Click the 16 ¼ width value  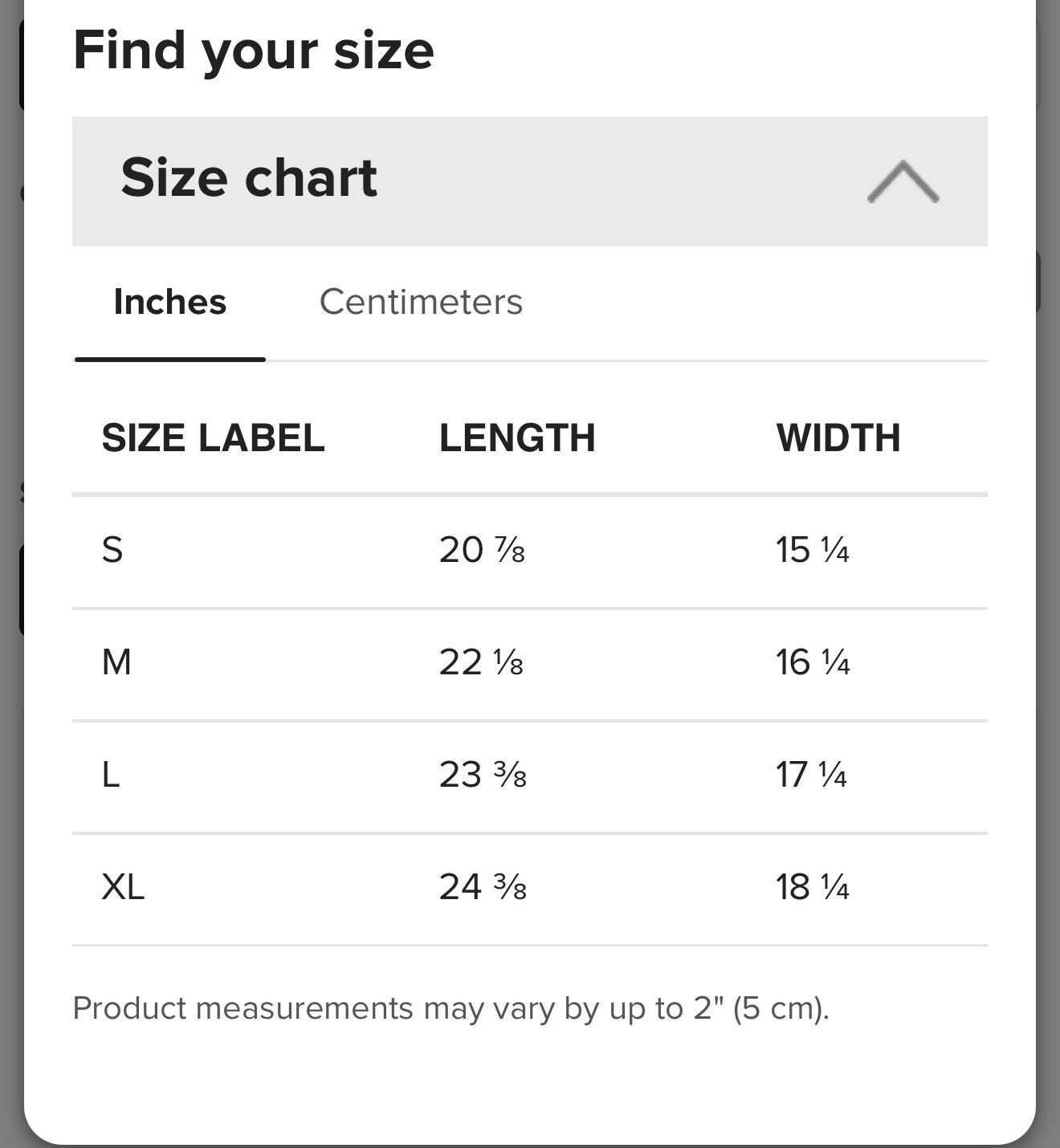pos(813,662)
